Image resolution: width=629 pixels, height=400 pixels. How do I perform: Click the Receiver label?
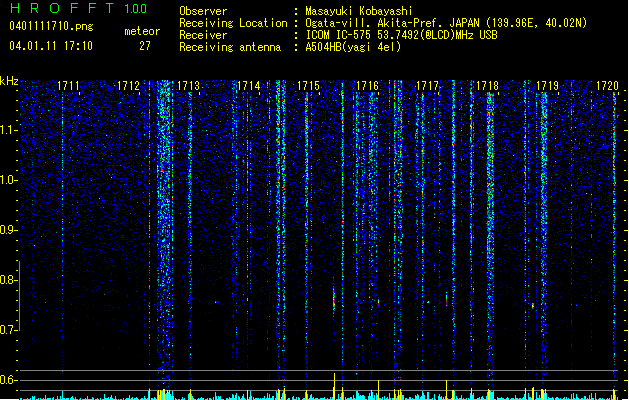click(203, 35)
